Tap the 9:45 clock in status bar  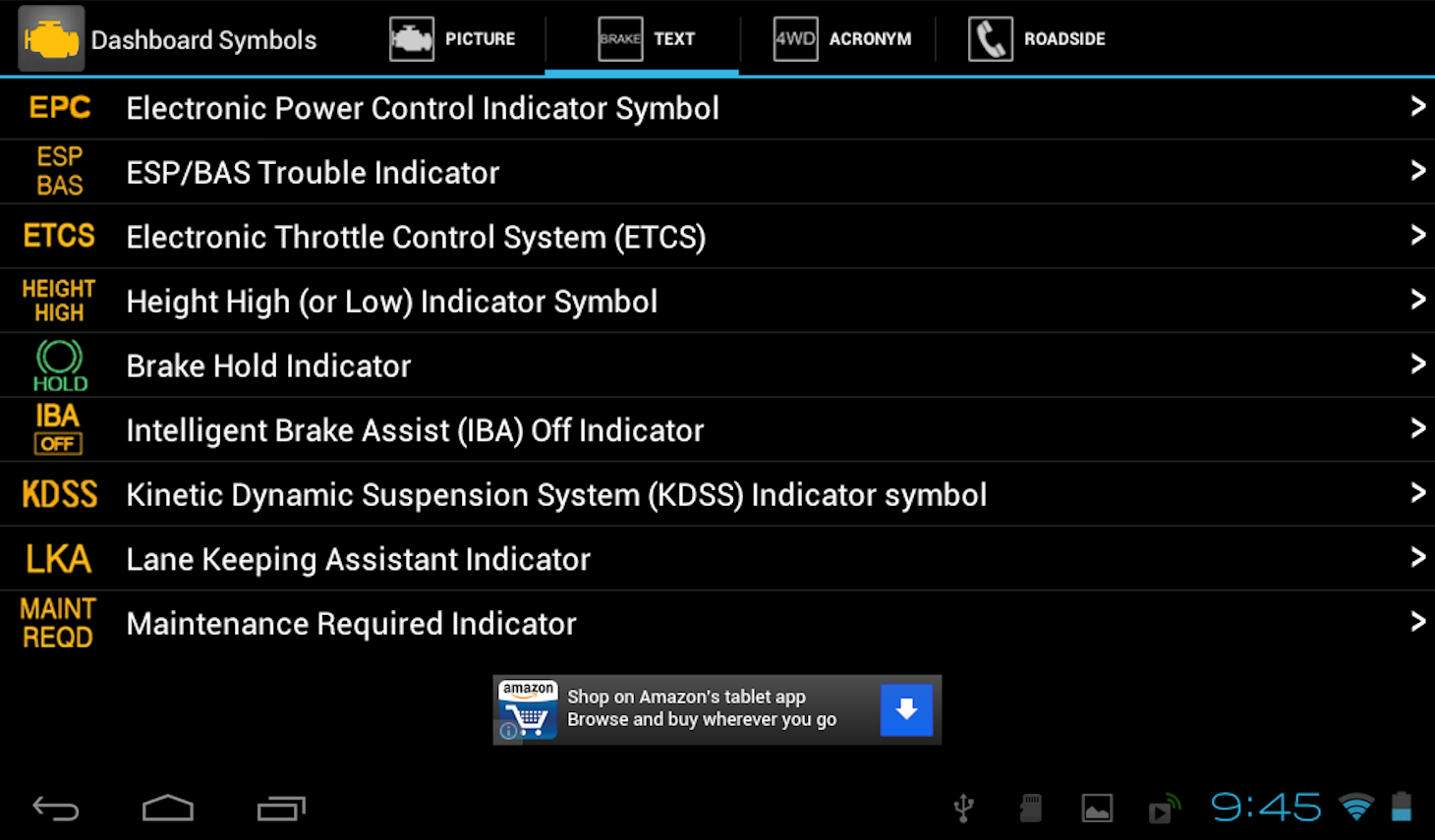click(1266, 808)
